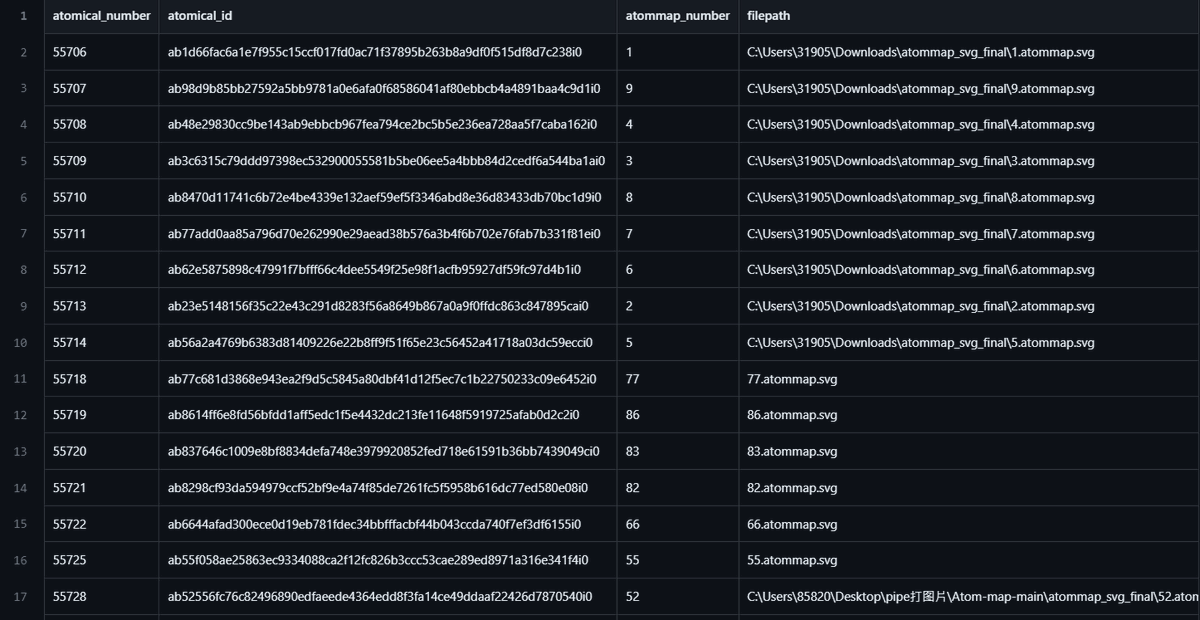The width and height of the screenshot is (1200, 620).
Task: Select the cell containing 55722
Action: coord(101,524)
